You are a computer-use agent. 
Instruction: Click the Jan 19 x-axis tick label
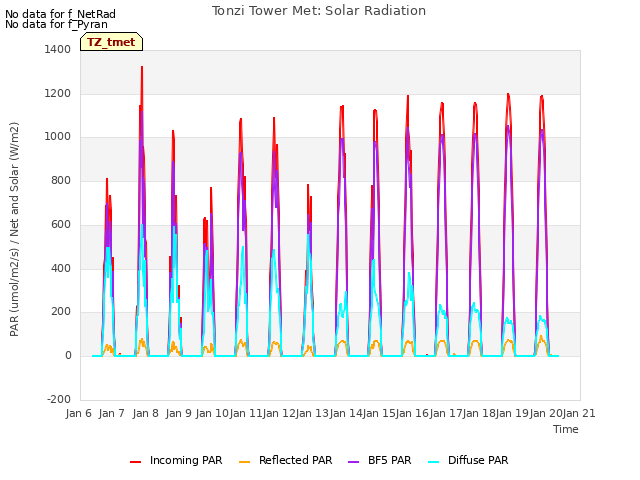pyautogui.click(x=512, y=413)
